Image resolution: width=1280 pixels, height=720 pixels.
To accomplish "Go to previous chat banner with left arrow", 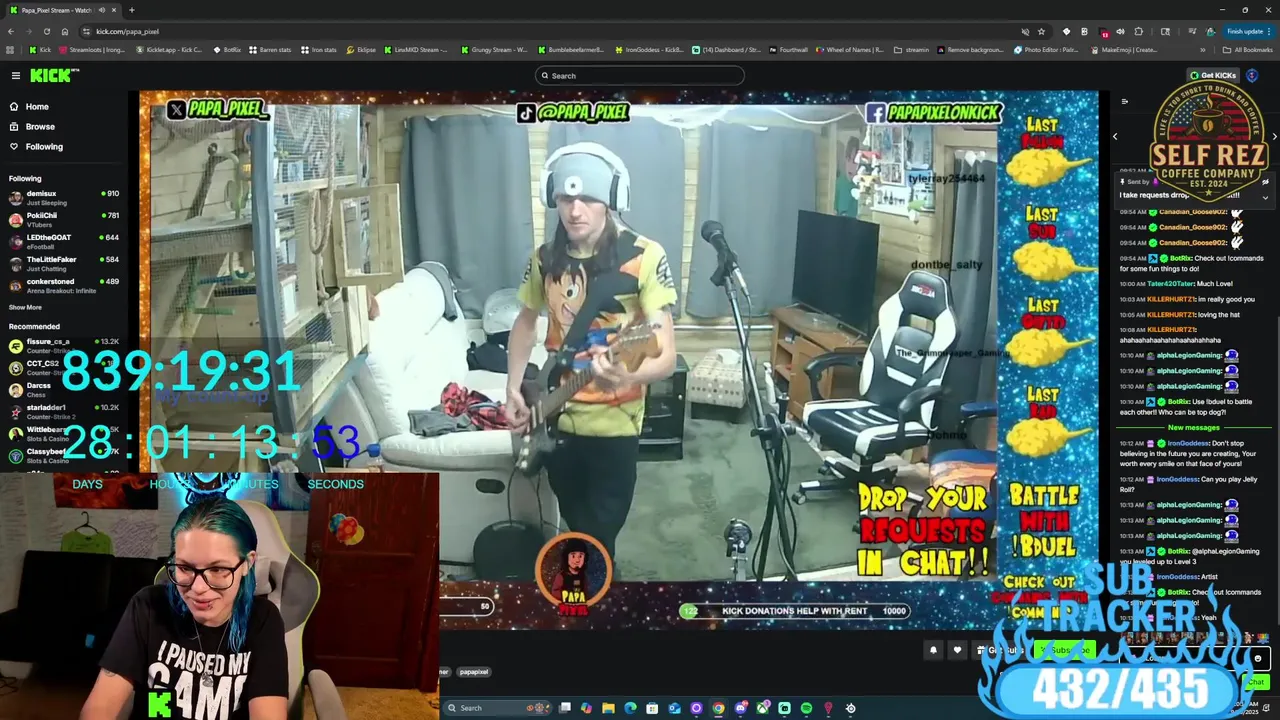I will coord(1115,137).
